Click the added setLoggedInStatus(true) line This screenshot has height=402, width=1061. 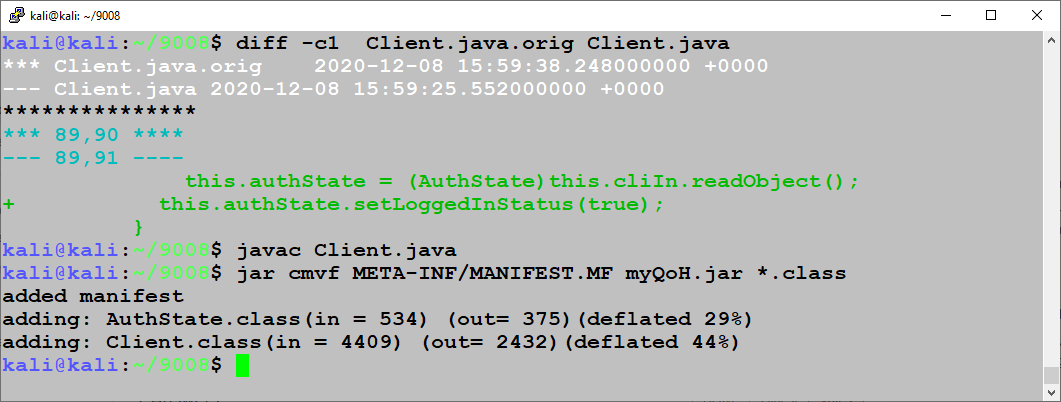tap(412, 204)
